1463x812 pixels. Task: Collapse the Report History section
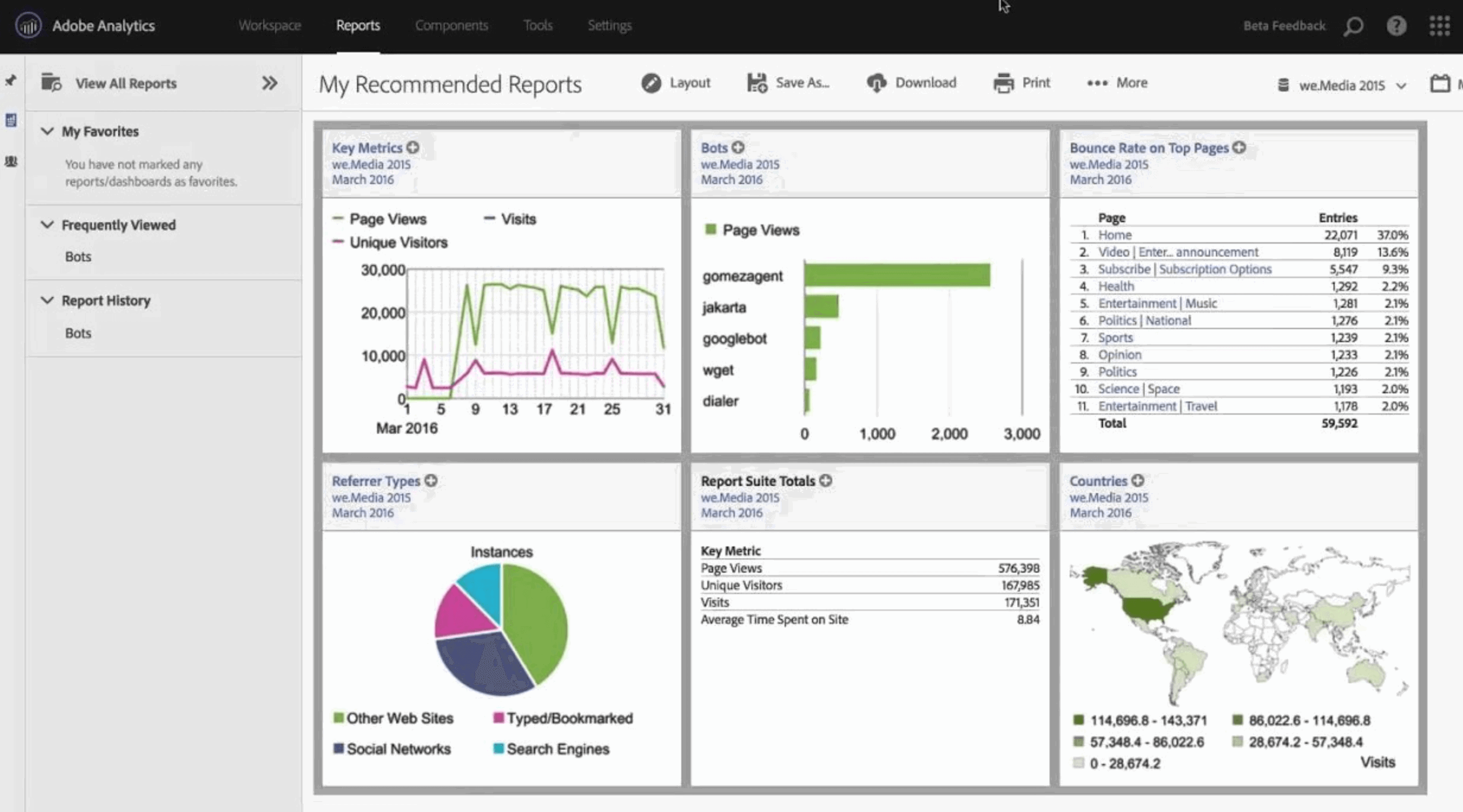click(47, 301)
